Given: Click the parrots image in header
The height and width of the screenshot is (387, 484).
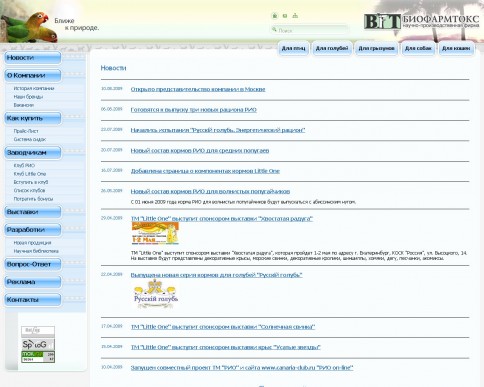Looking at the screenshot, I should pos(28,26).
